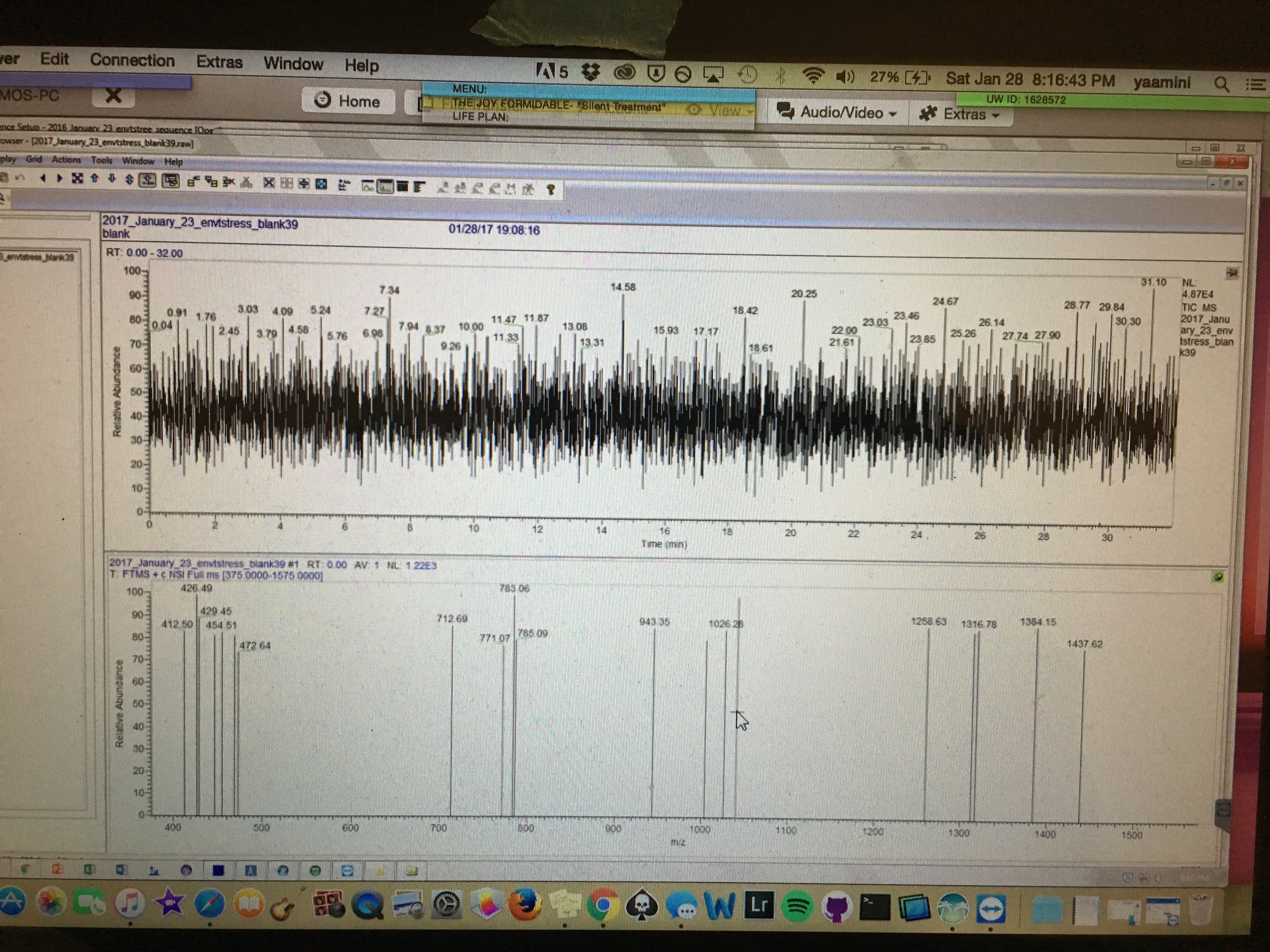Close the MOS-PC session tab
The height and width of the screenshot is (952, 1270).
click(x=114, y=95)
